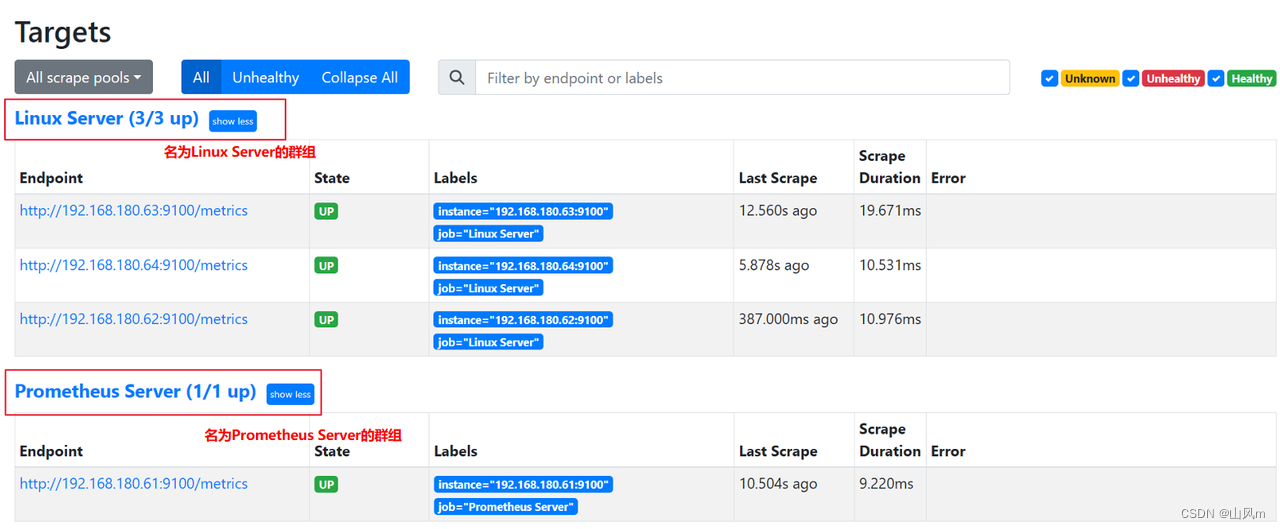Collapse Prometheus Server with show less
Screen dimensions: 1280x529
(290, 394)
